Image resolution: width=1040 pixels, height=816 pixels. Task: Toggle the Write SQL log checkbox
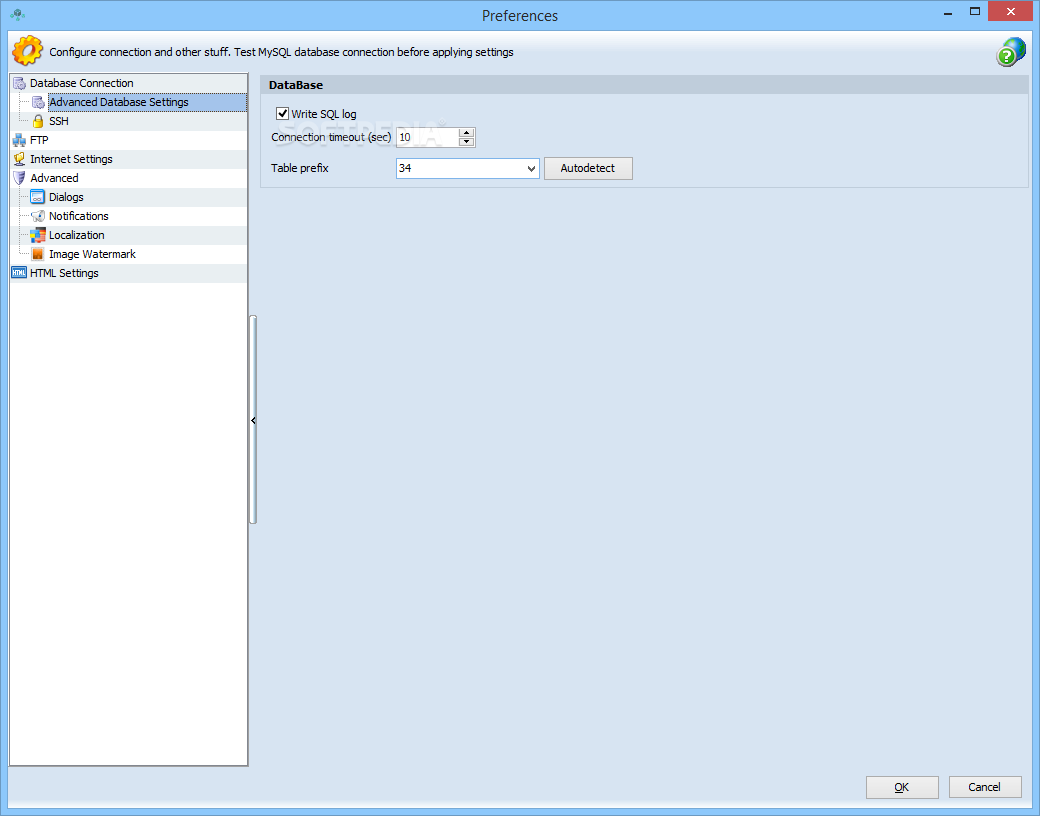point(283,113)
